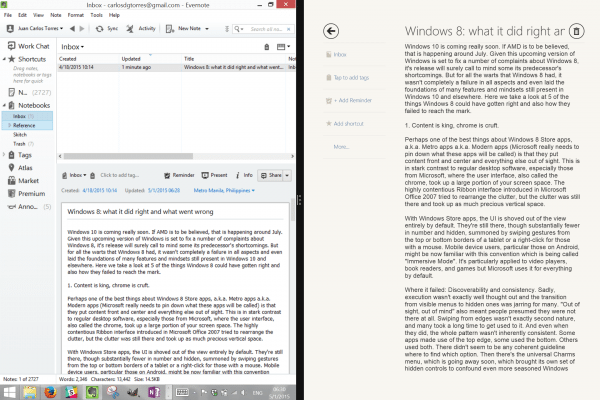Go forward with the right arrow
Screen dimensions: 600x400
point(82,29)
